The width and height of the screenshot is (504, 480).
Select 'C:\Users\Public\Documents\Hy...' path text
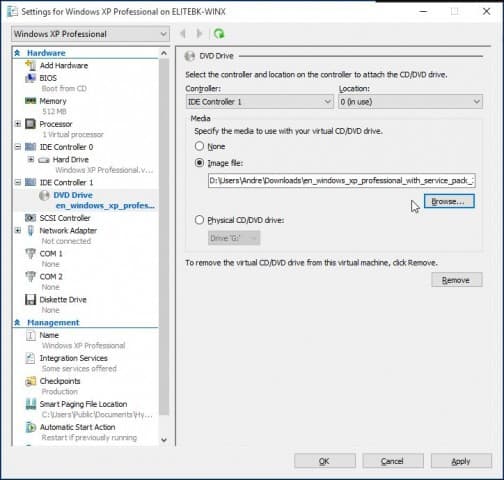click(97, 414)
